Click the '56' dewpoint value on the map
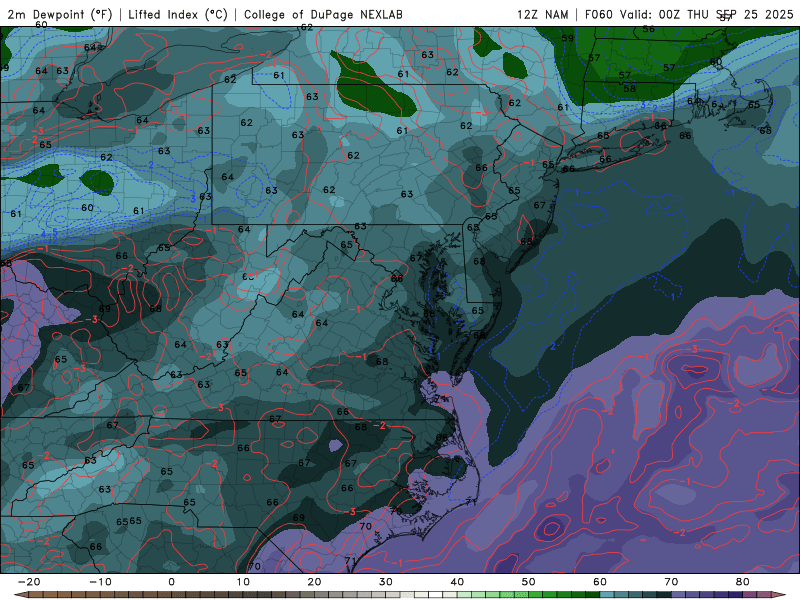 point(648,29)
